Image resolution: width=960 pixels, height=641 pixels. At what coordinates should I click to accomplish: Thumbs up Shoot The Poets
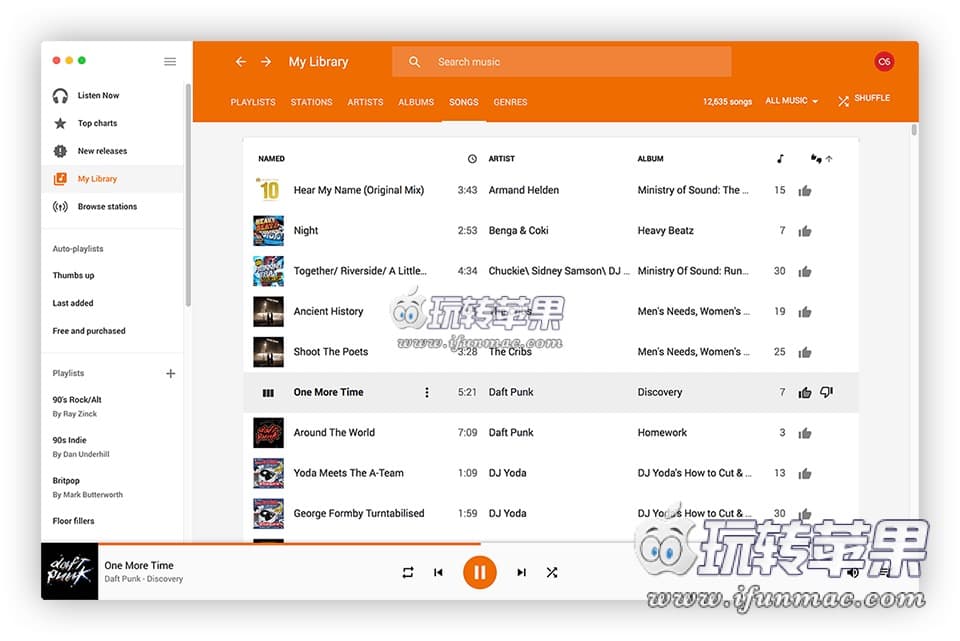coord(804,353)
